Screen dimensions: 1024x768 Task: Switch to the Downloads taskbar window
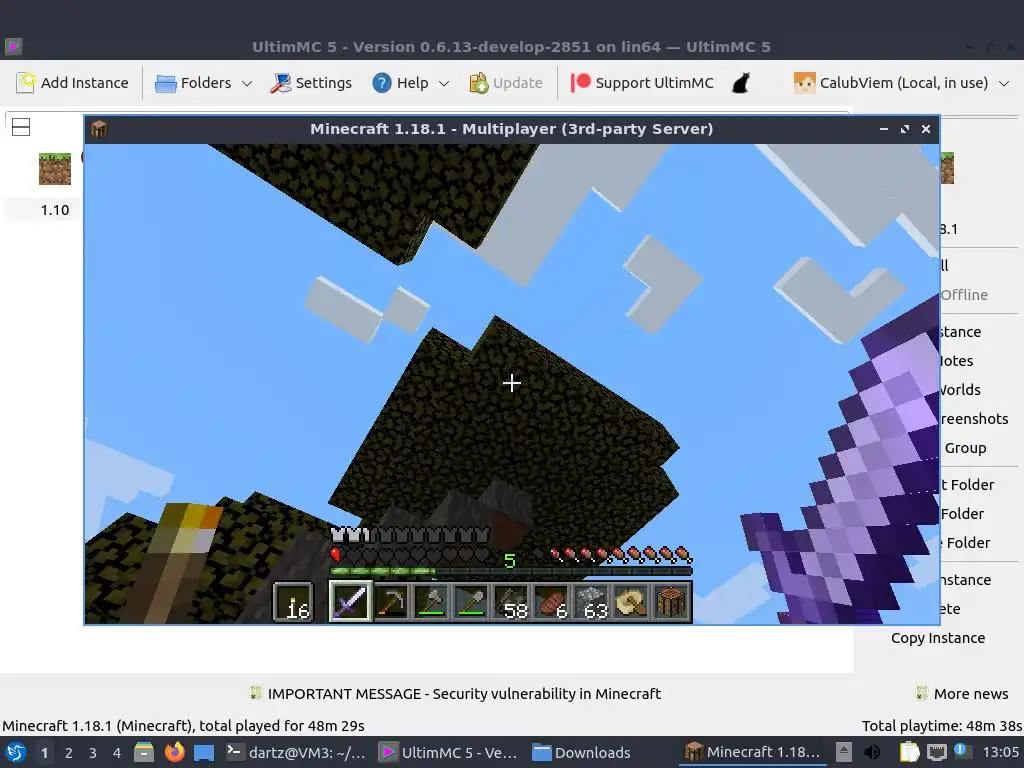point(581,752)
